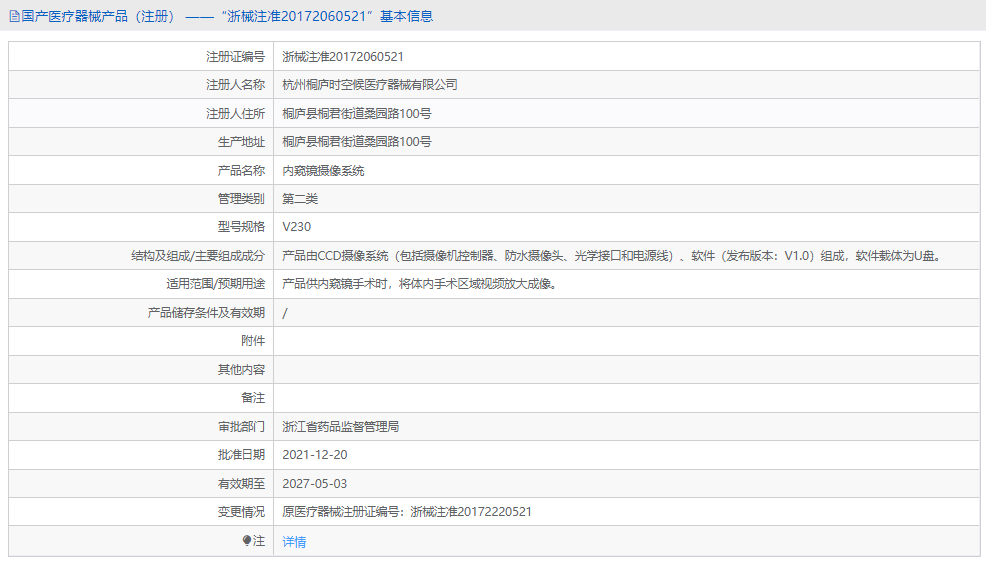986x564 pixels.
Task: Click the 注册人住所 address value
Action: (357, 114)
